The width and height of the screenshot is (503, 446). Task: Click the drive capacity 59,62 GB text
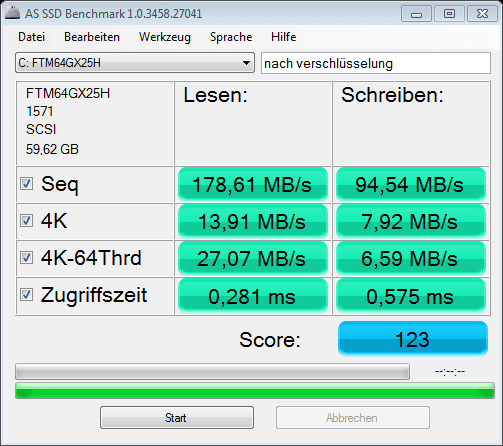52,149
